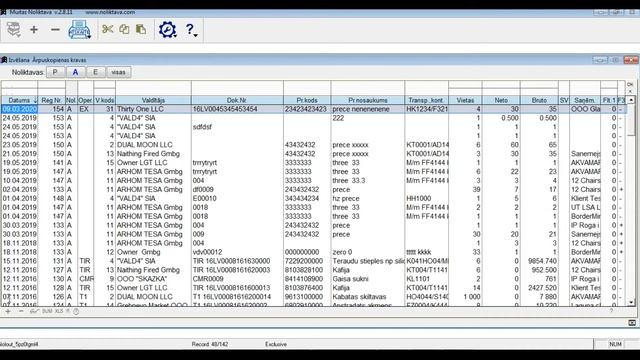Click small minus icon below the table
Viewport: 640px width, 360px height.
(x=21, y=311)
